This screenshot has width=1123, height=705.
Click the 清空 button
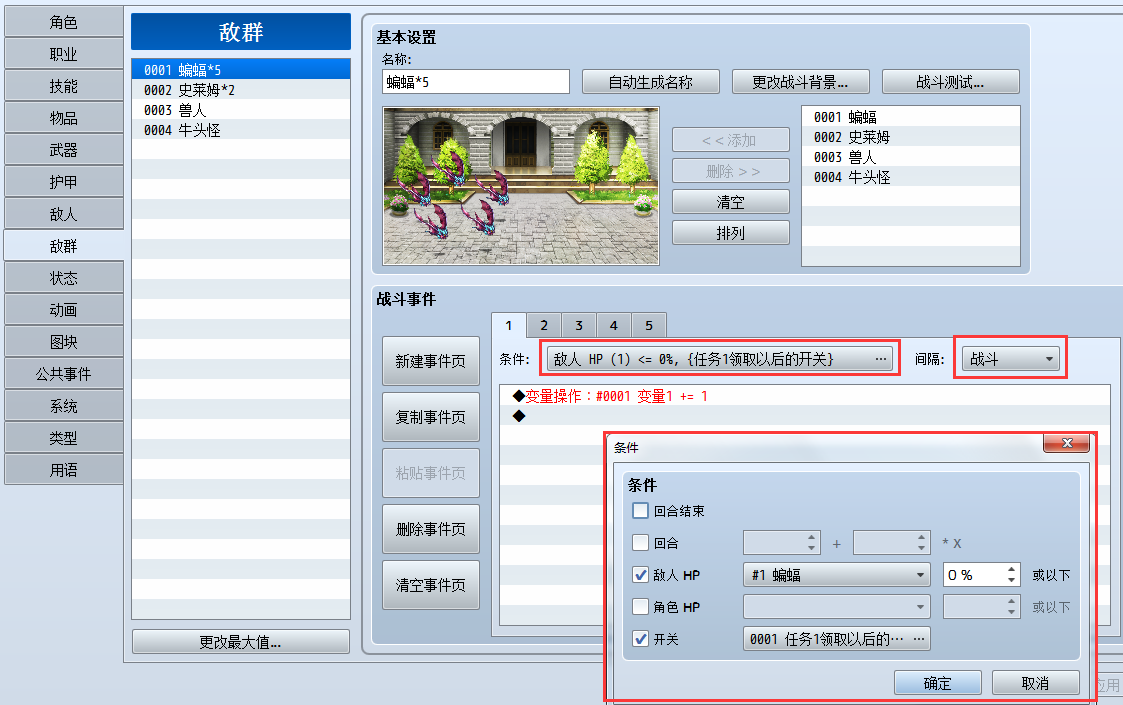click(731, 202)
